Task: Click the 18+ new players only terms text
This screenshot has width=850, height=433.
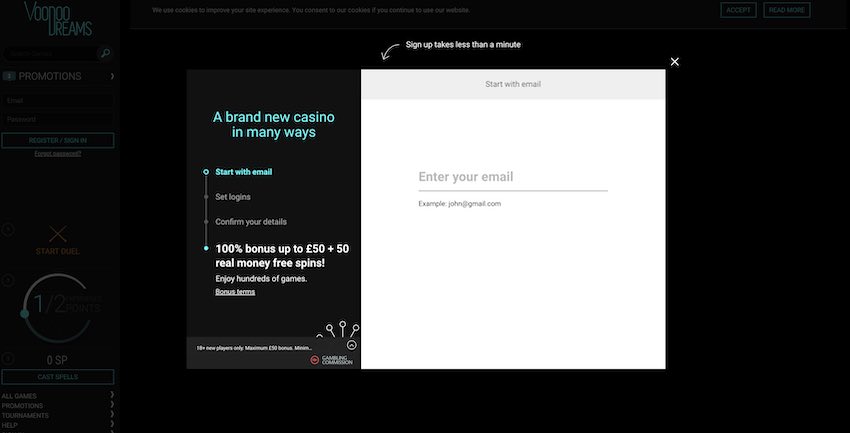Action: point(254,348)
